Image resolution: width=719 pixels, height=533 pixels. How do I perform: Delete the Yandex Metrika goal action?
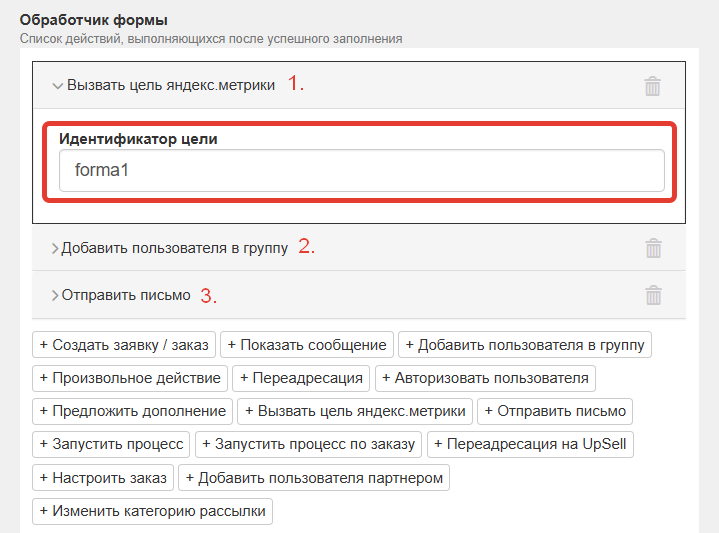pyautogui.click(x=653, y=86)
